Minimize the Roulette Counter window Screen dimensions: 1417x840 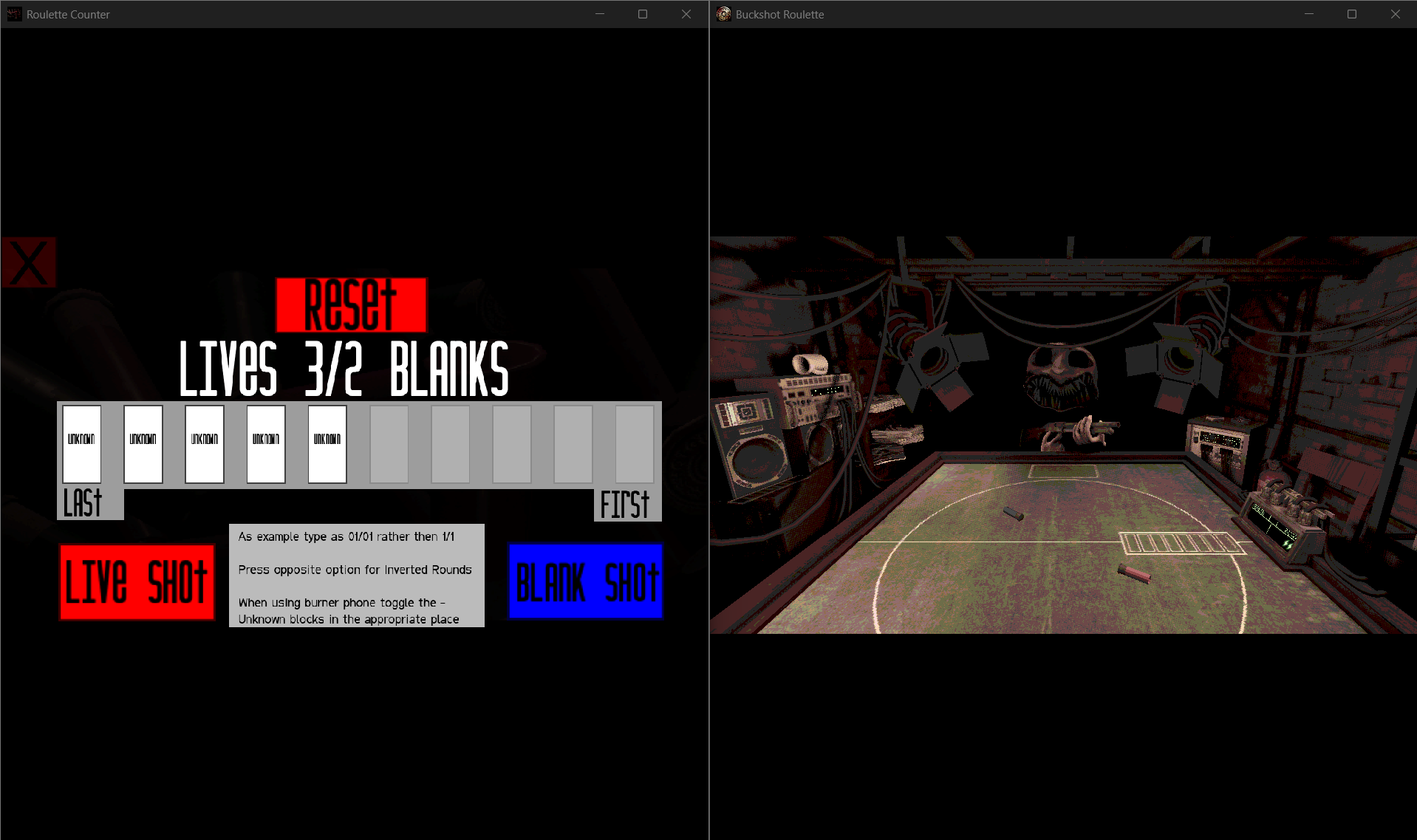600,14
